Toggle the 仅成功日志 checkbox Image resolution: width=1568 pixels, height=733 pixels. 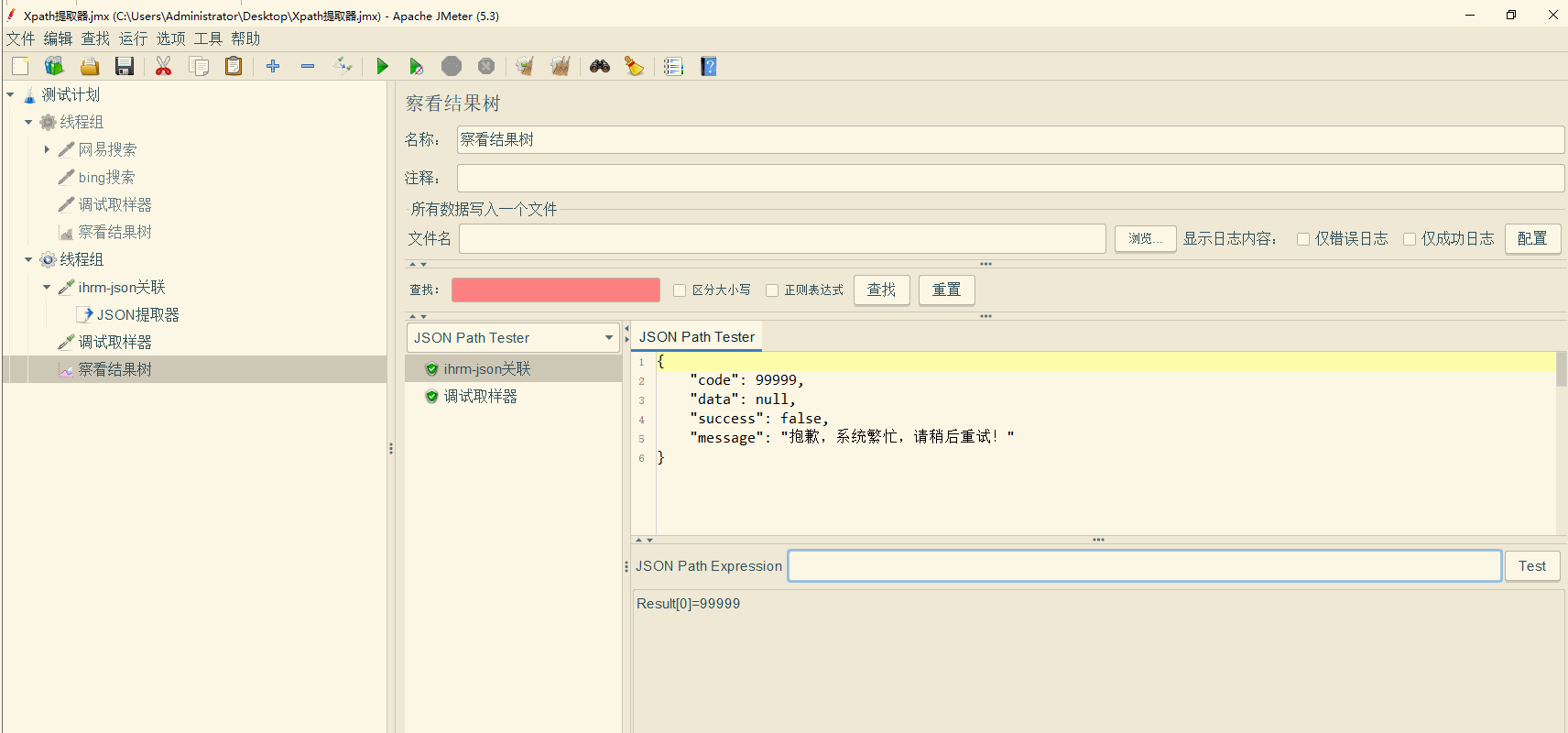pyautogui.click(x=1410, y=239)
